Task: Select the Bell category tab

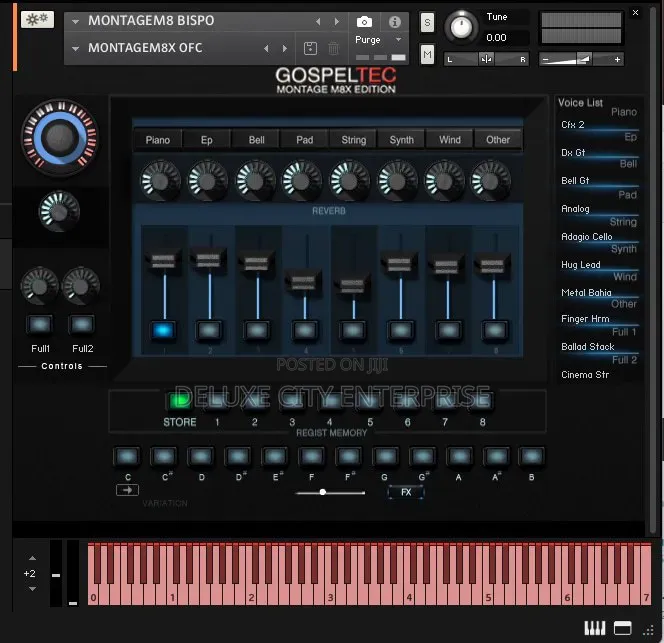Action: [256, 140]
